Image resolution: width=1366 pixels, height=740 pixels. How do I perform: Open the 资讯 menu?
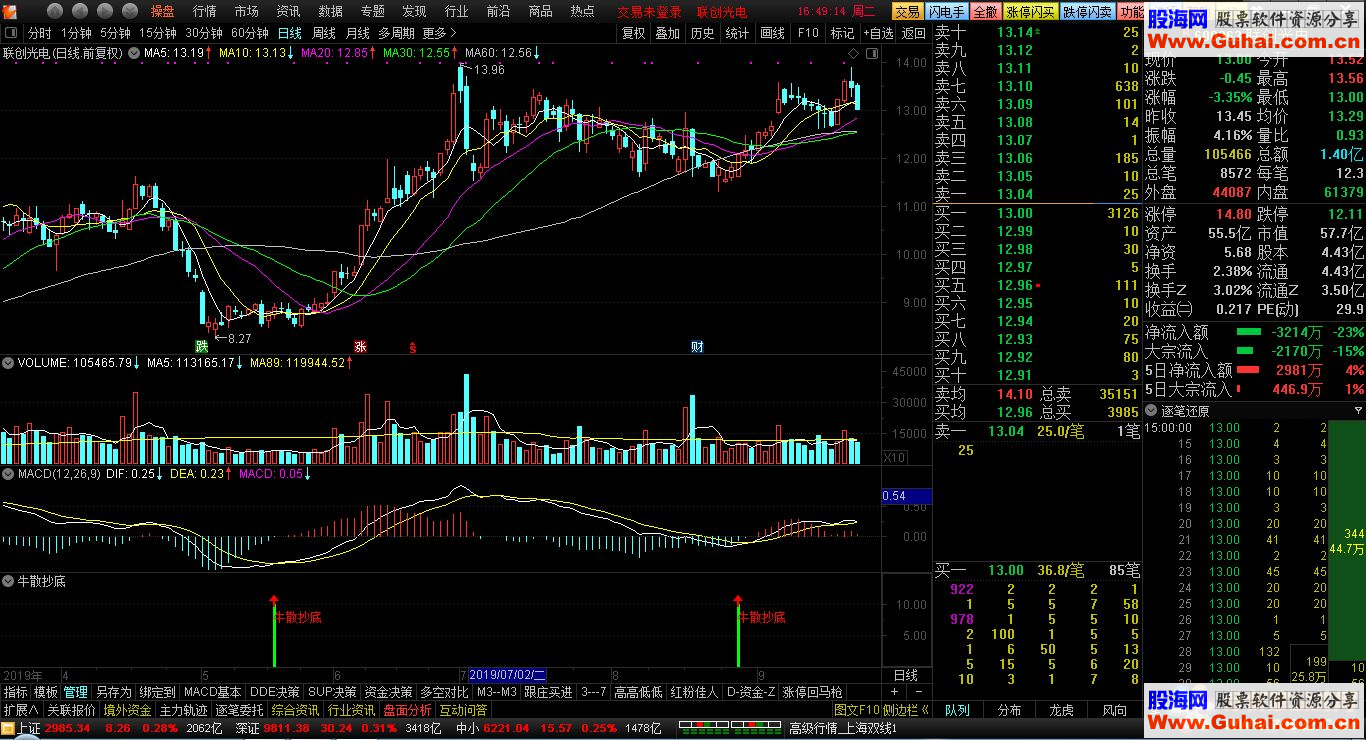click(x=288, y=12)
